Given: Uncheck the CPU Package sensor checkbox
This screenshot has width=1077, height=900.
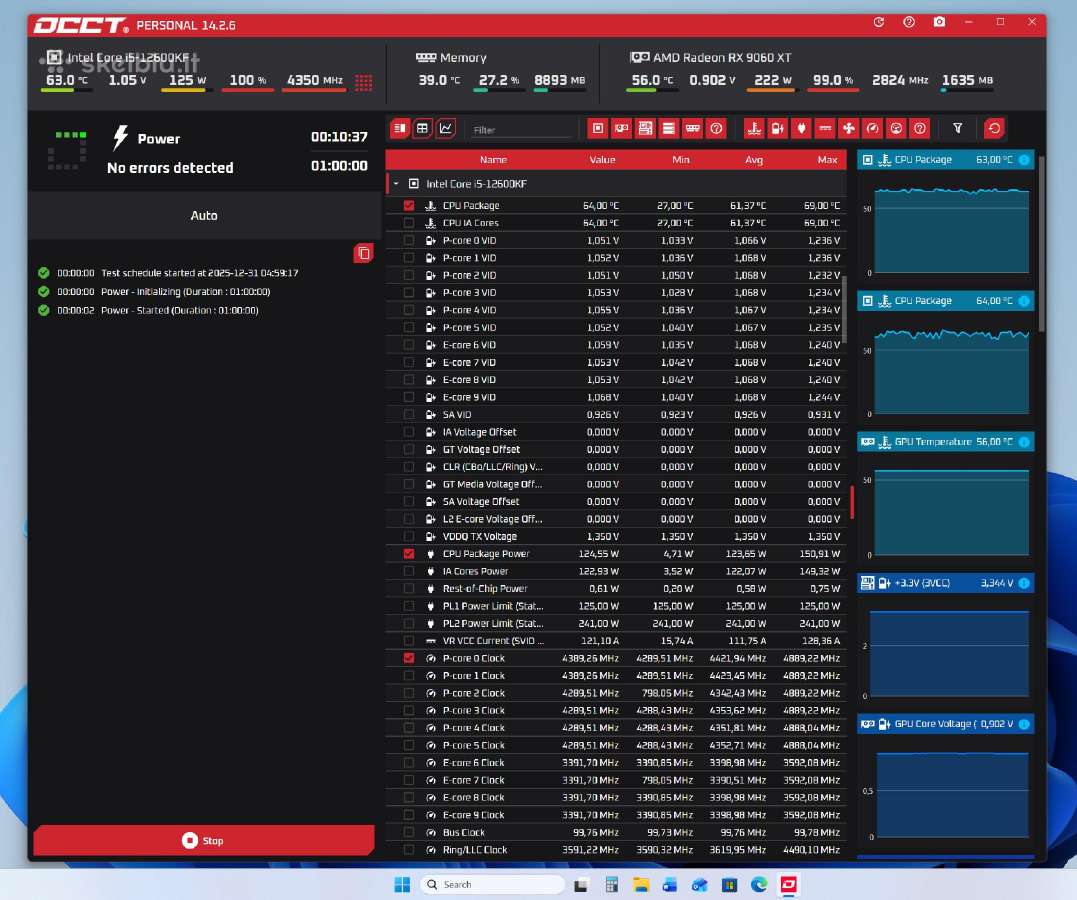Looking at the screenshot, I should pos(409,205).
